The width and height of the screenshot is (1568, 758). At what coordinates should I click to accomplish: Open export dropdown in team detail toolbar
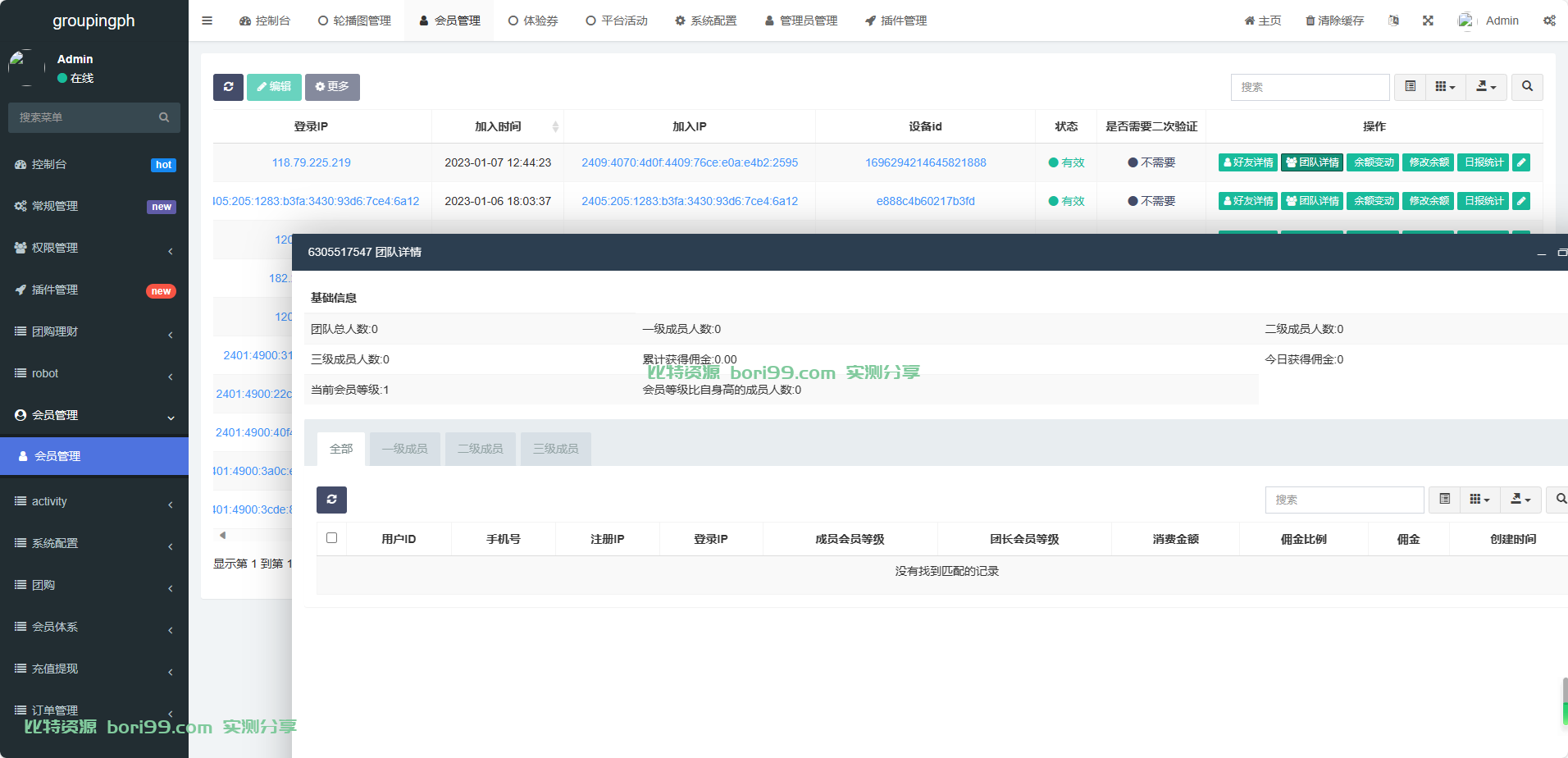coord(1520,500)
